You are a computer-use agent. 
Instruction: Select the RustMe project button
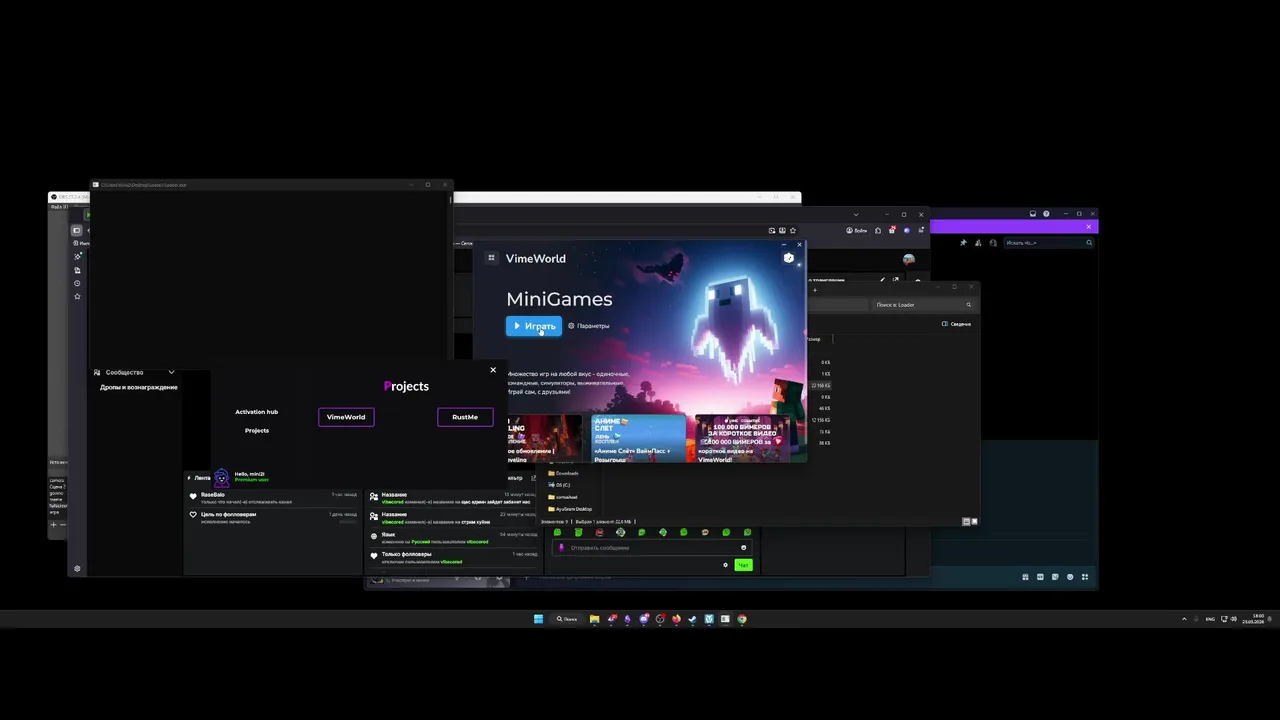point(465,417)
